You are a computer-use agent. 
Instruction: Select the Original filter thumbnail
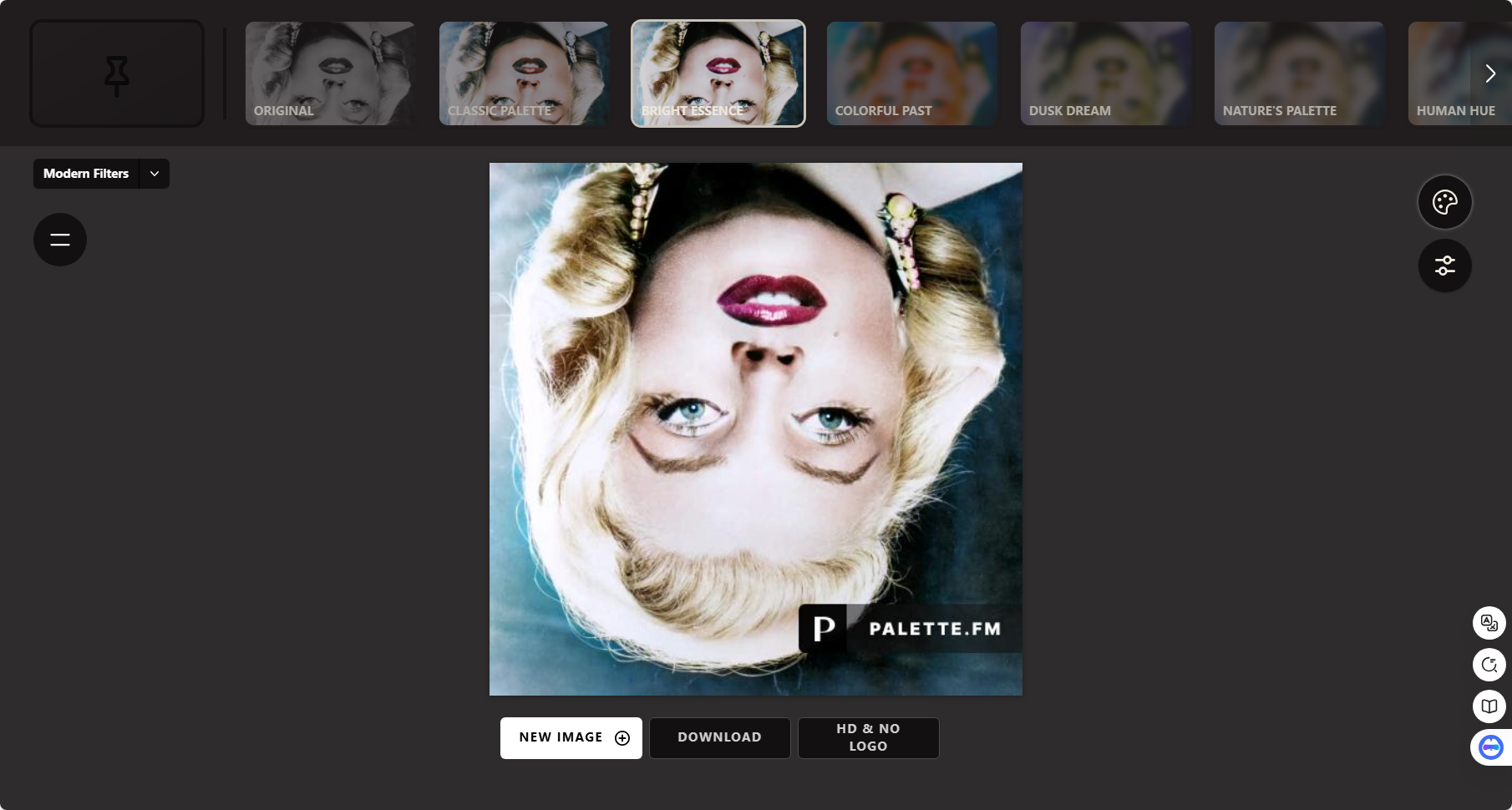tap(330, 73)
